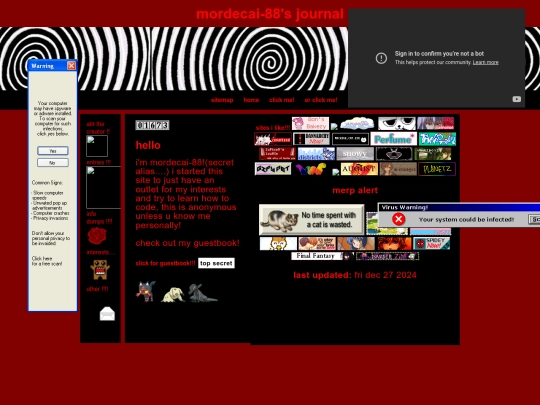Click the blue-haired anime girl badge
The width and height of the screenshot is (540, 405).
tap(356, 243)
